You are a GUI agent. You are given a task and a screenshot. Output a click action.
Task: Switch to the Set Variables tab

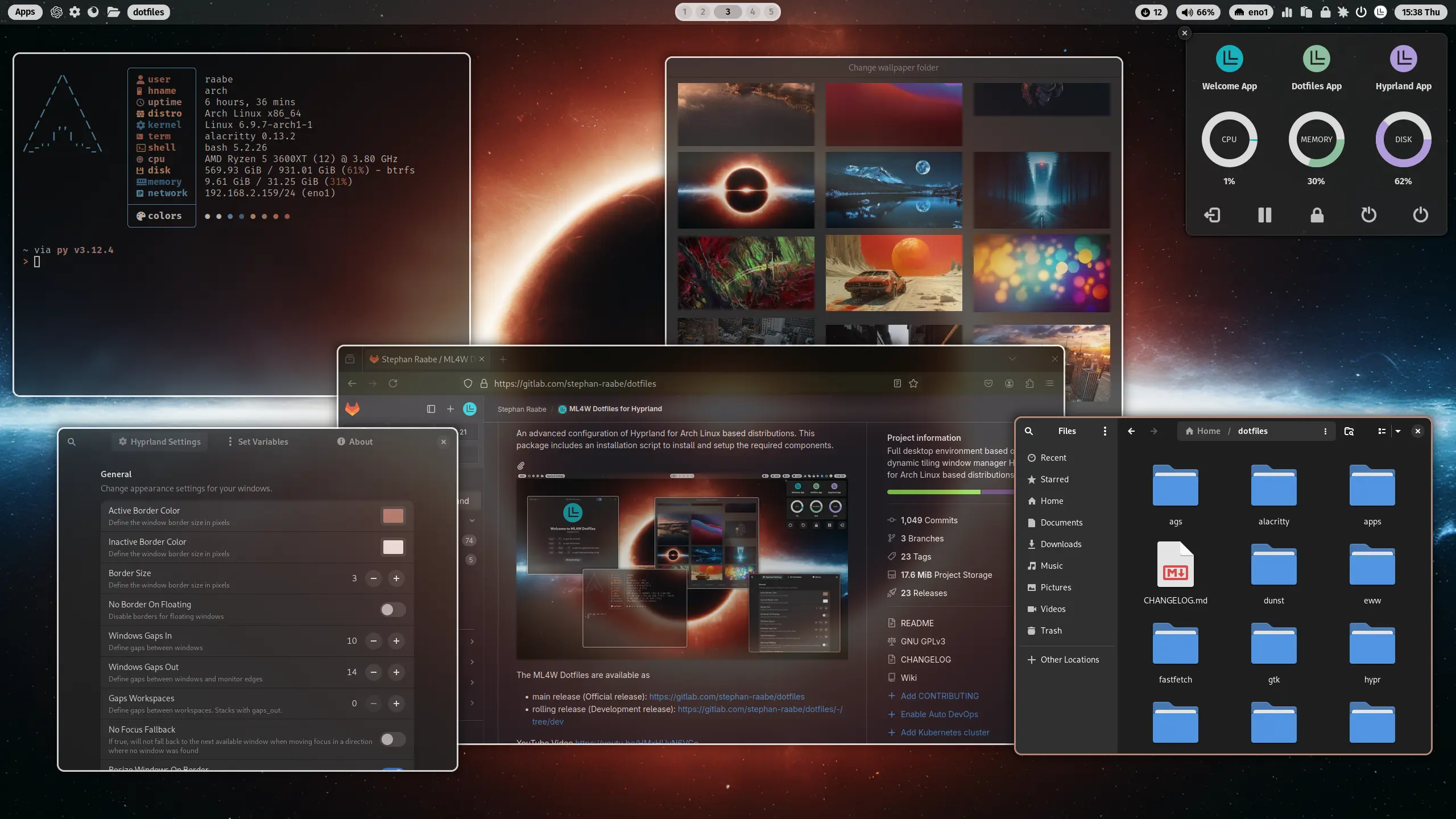258,442
